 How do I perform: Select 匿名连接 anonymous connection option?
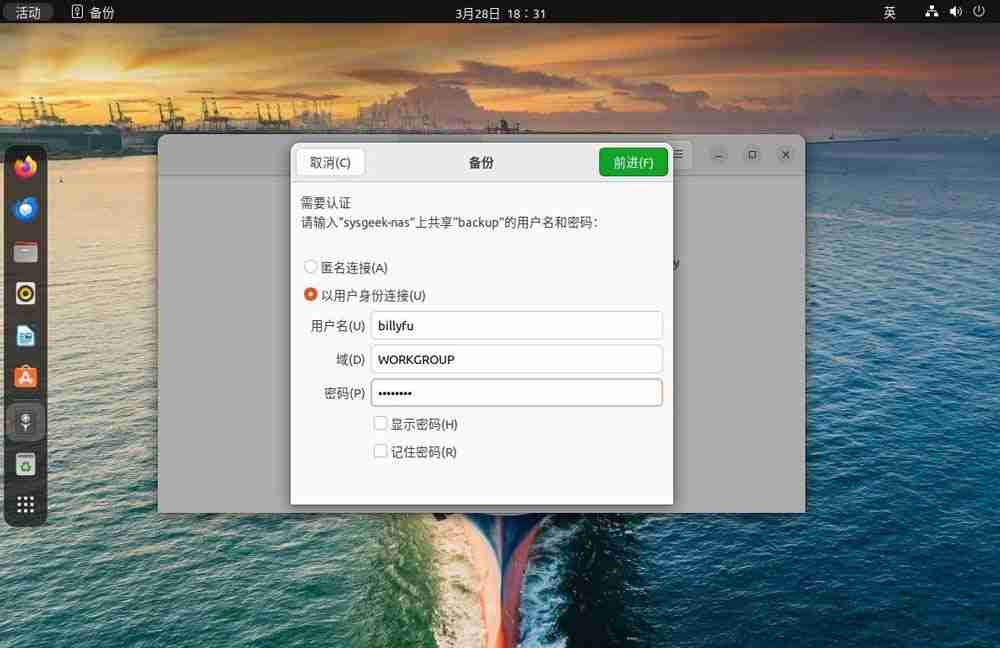click(310, 266)
